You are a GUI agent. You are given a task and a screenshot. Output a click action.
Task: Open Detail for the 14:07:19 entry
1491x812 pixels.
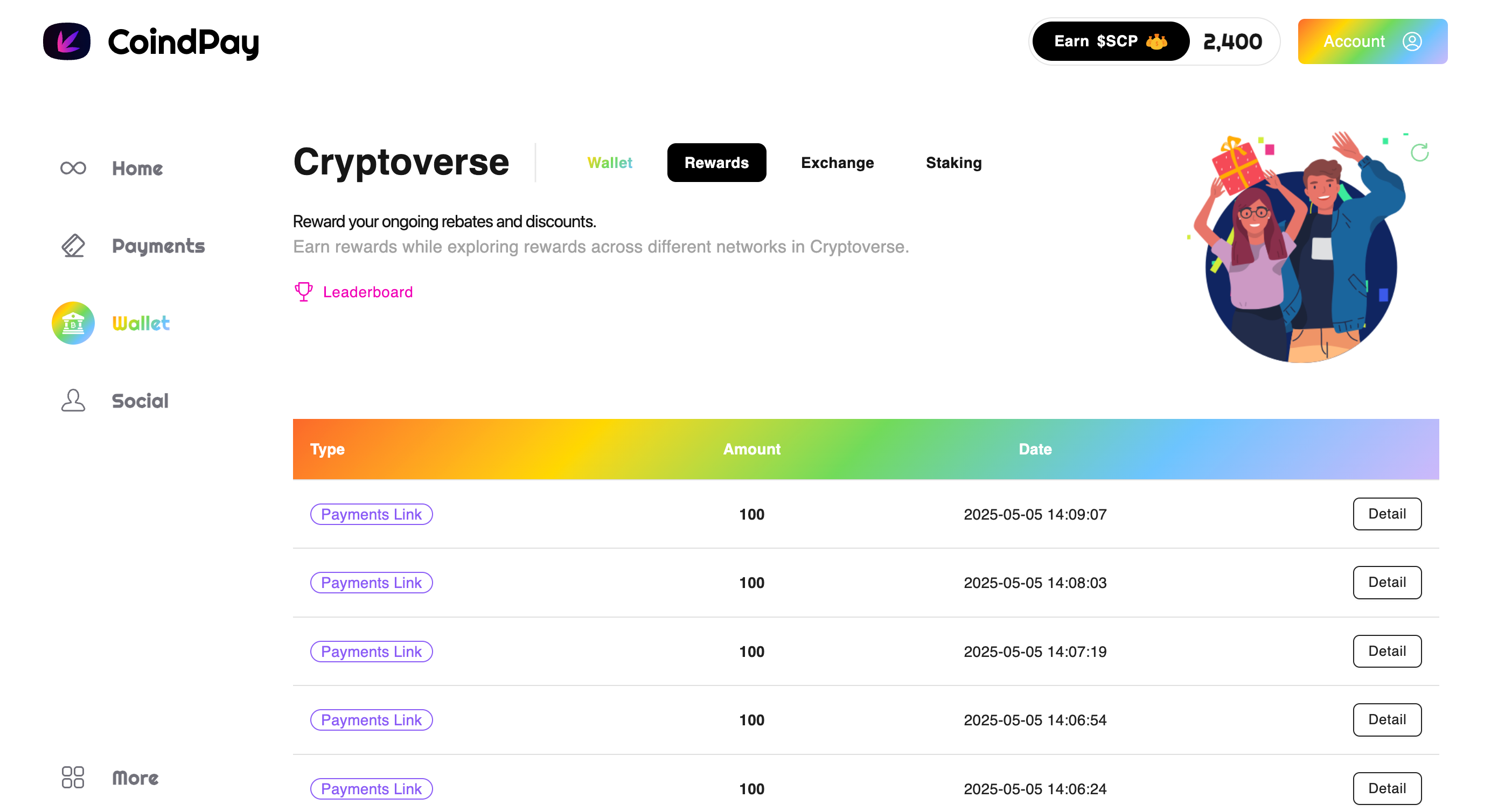tap(1387, 650)
